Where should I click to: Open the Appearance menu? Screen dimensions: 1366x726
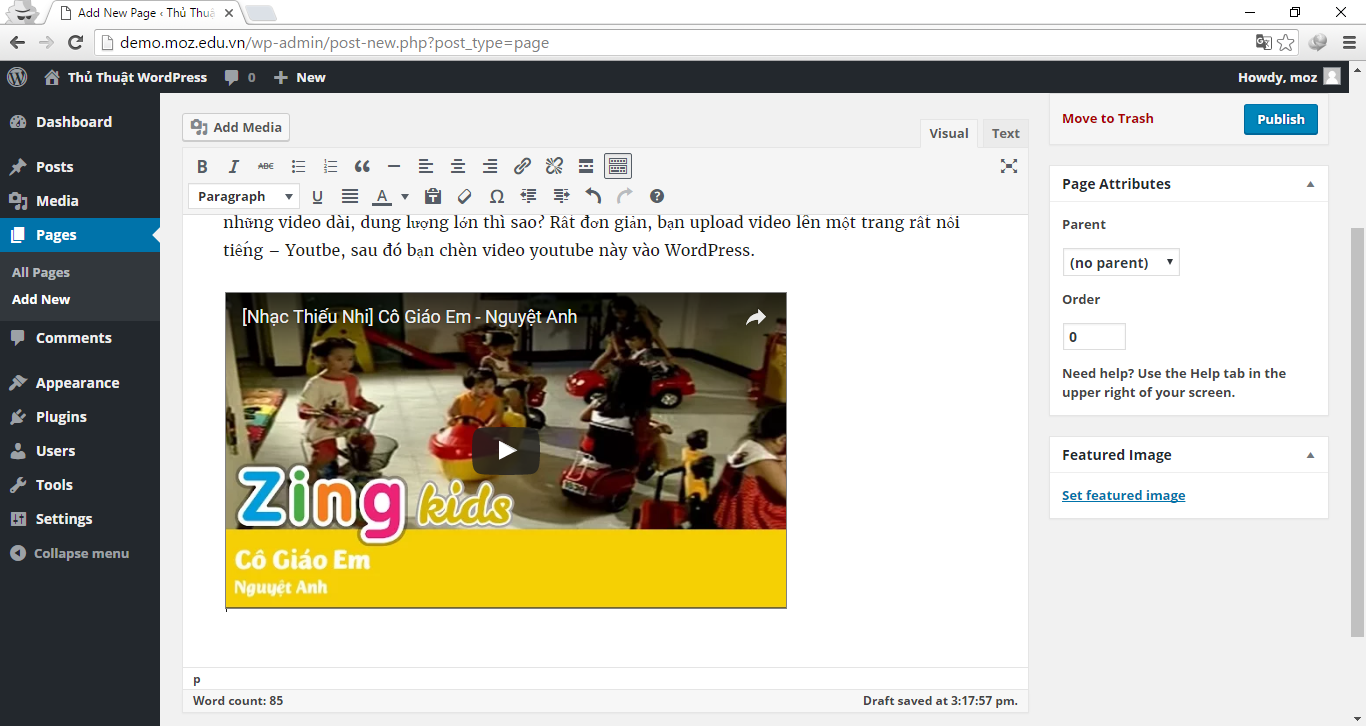click(x=80, y=383)
